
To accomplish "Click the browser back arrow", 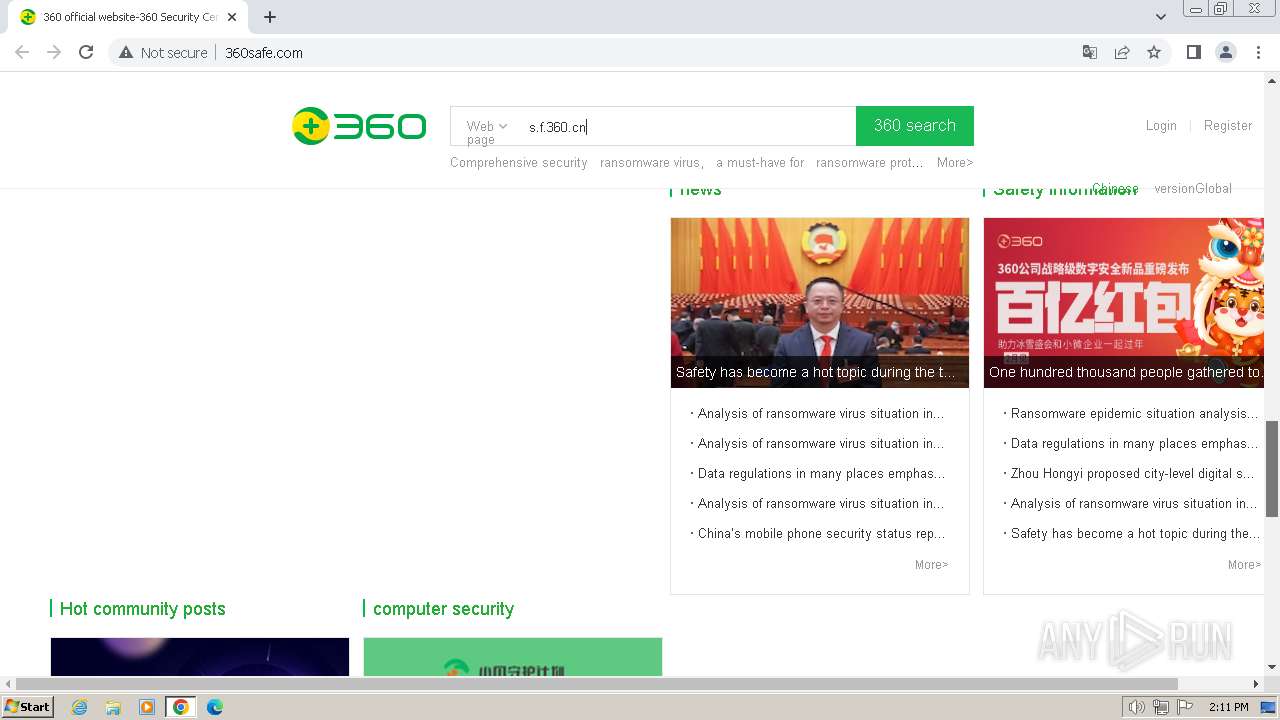I will [x=22, y=52].
